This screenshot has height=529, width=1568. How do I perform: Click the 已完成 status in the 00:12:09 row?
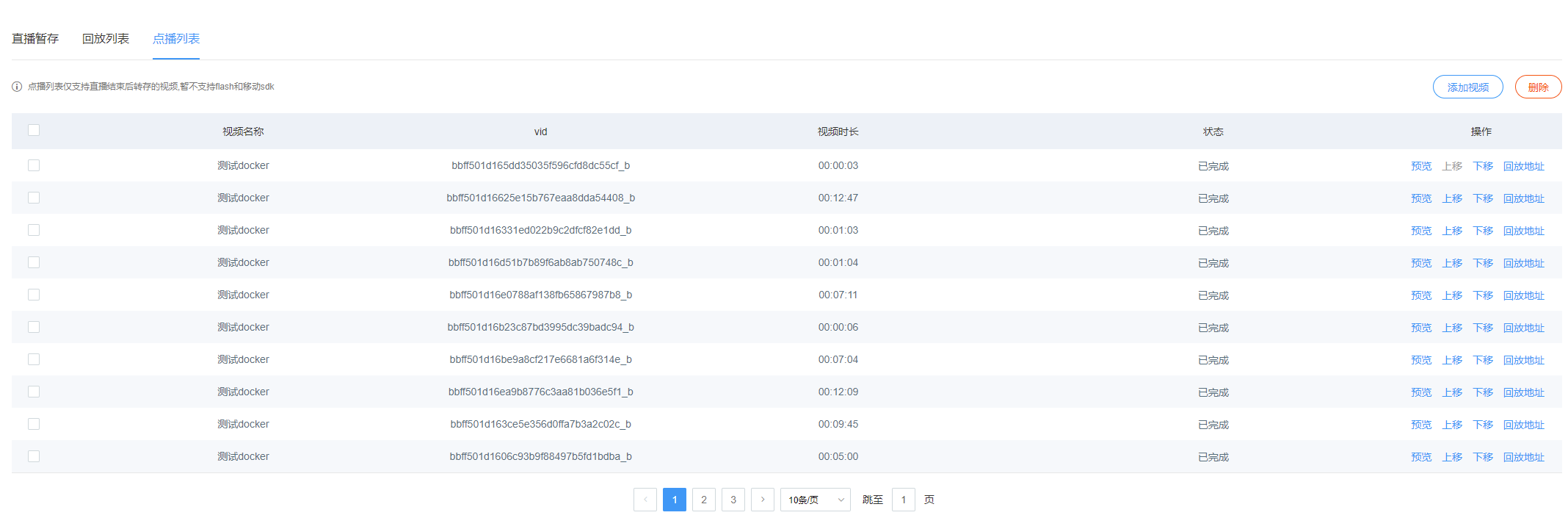coord(1213,392)
